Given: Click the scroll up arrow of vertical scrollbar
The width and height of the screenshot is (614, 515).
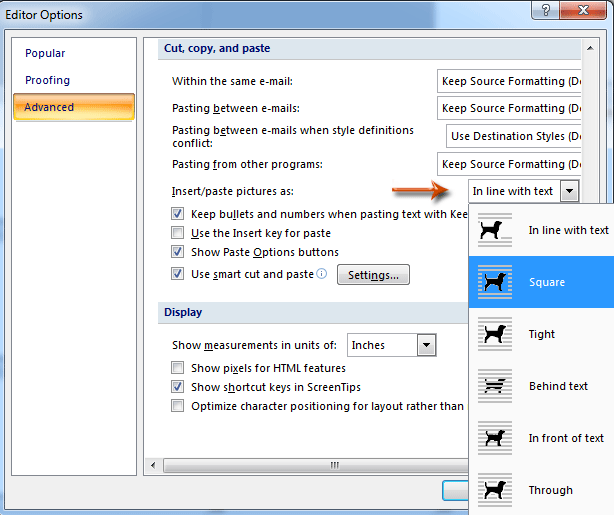Looking at the screenshot, I should pyautogui.click(x=590, y=49).
